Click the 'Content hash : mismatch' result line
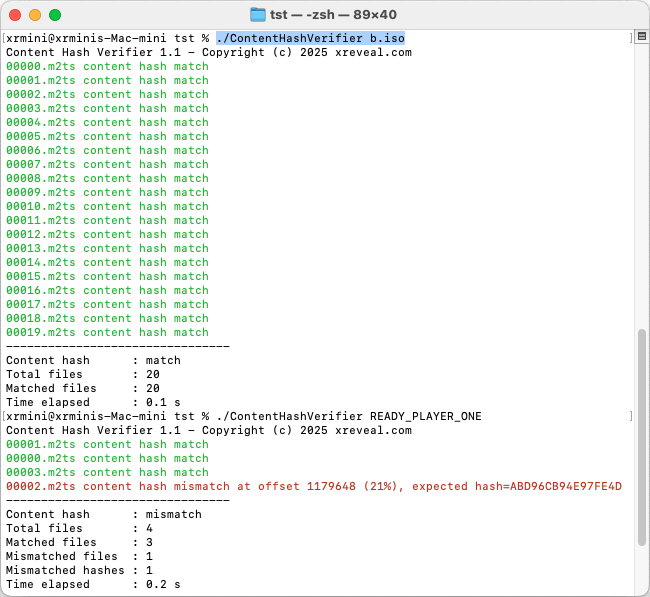The height and width of the screenshot is (597, 650). (x=103, y=514)
